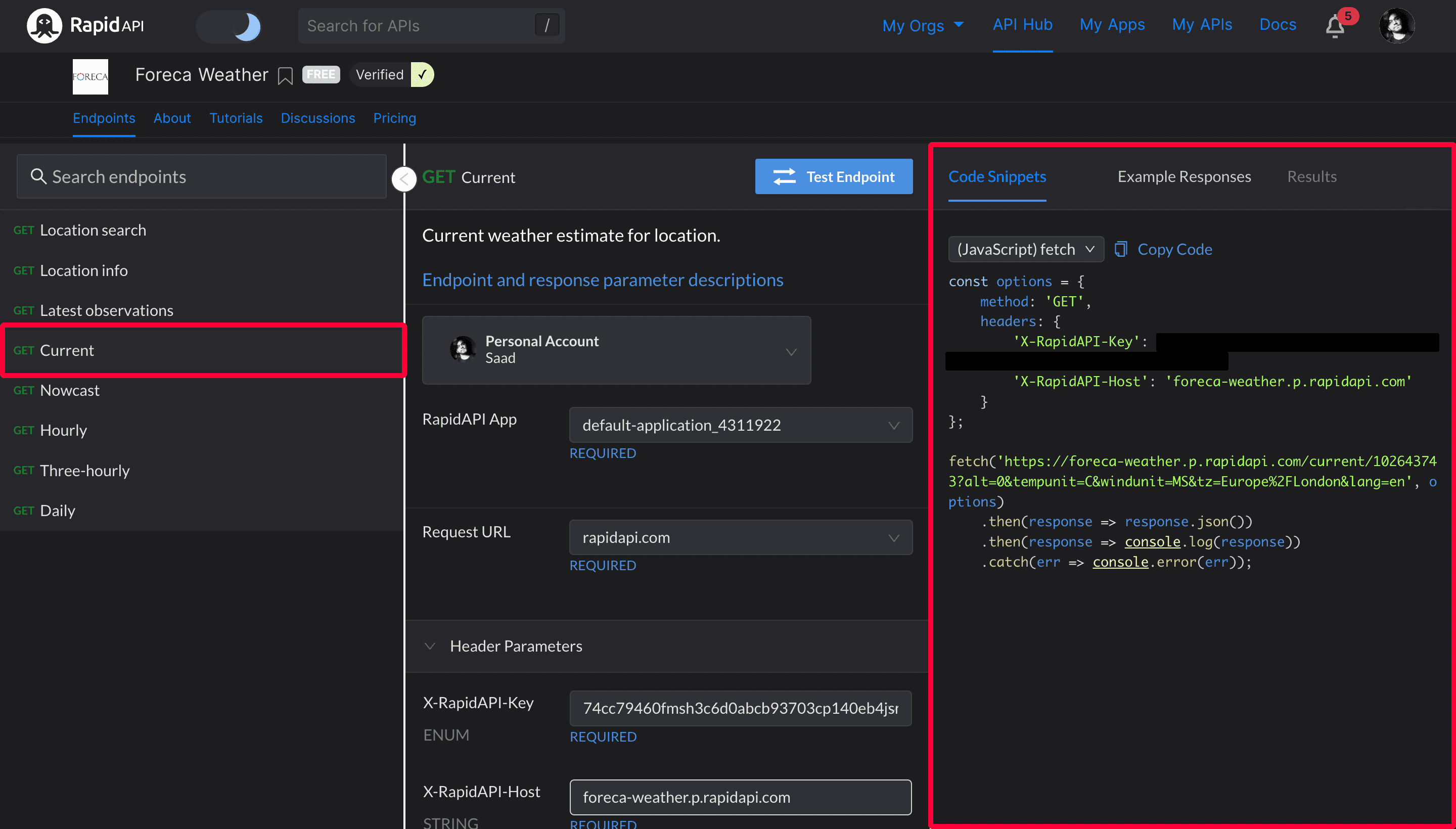This screenshot has width=1456, height=829.
Task: Open the My Orgs dropdown
Action: [923, 26]
